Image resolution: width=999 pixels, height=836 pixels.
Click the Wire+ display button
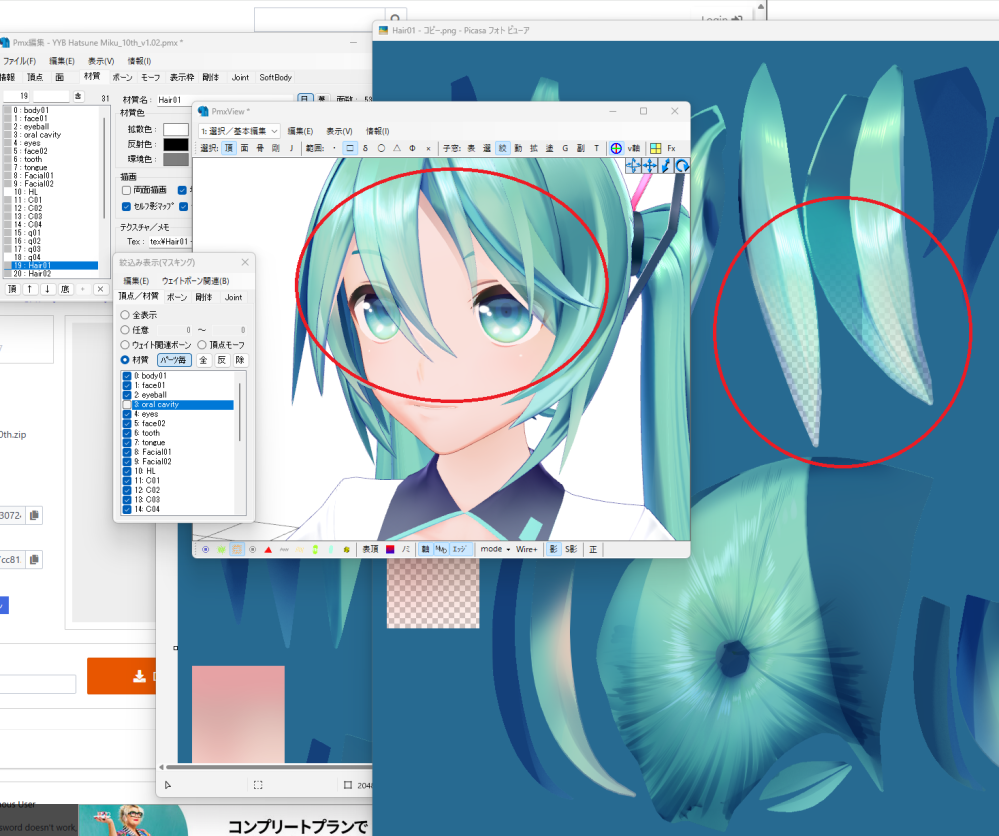[526, 549]
